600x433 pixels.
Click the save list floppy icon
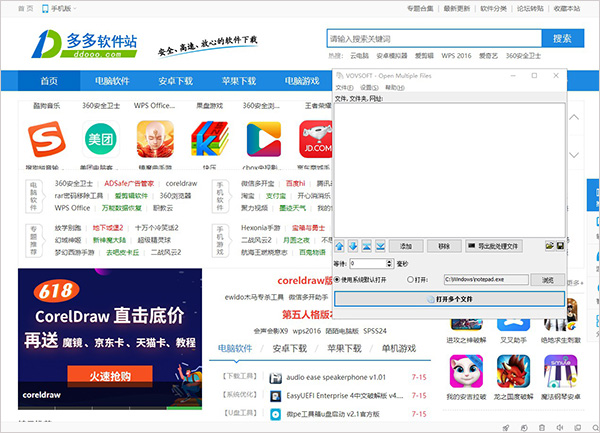click(x=560, y=246)
